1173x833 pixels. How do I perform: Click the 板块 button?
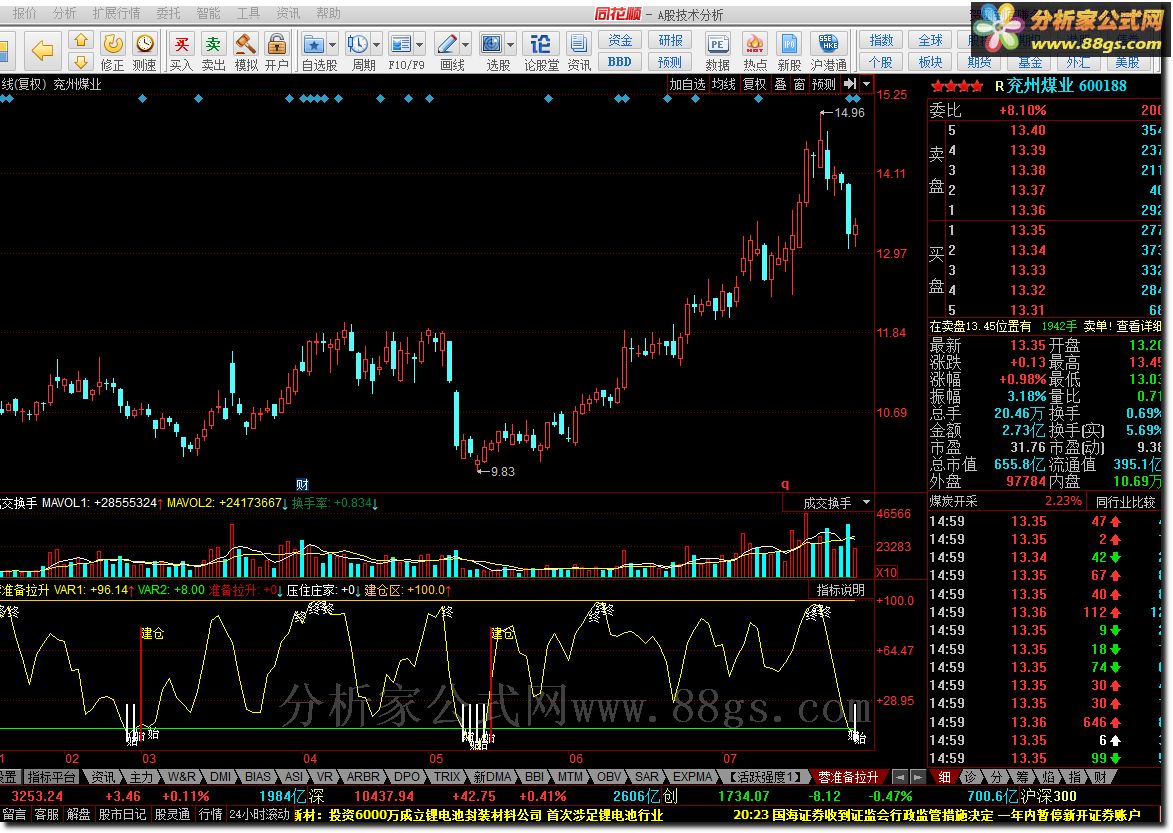(x=930, y=62)
